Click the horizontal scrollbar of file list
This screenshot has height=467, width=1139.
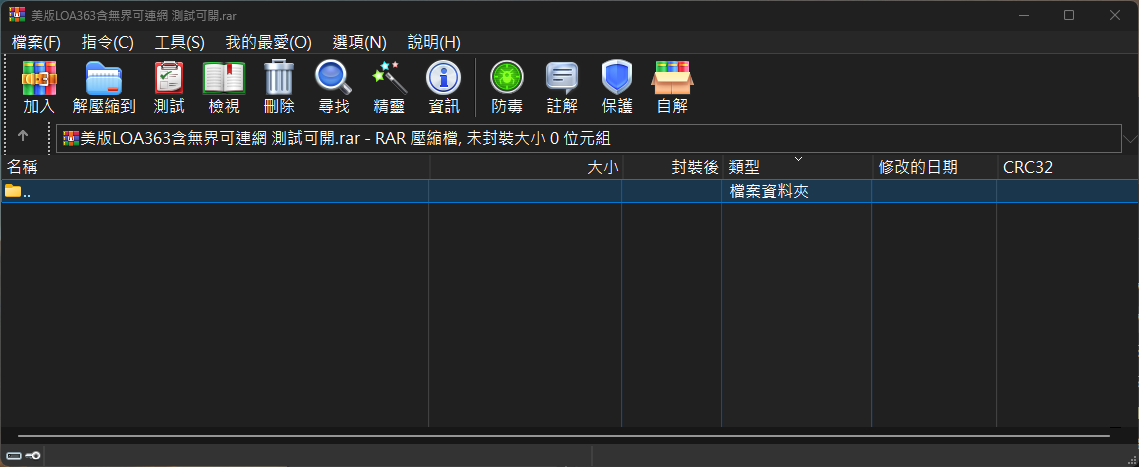pyautogui.click(x=564, y=436)
